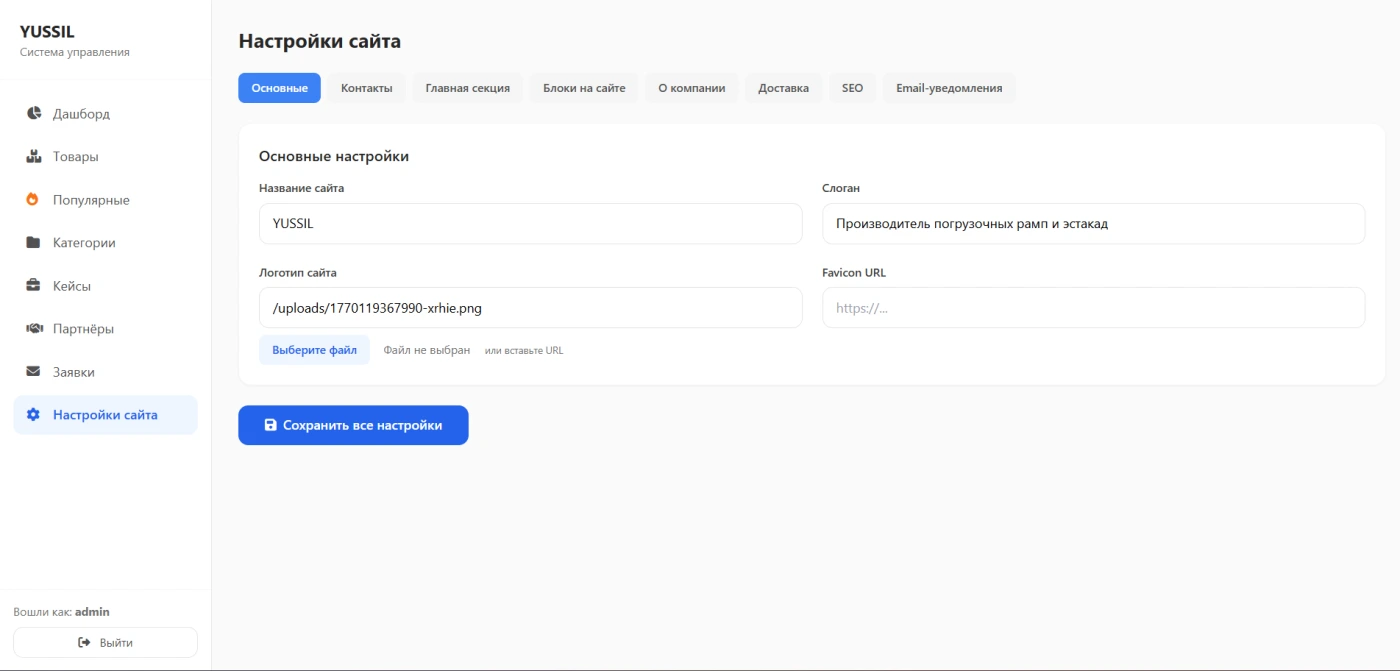This screenshot has height=671, width=1400.
Task: Click the Категории folder icon
Action: 33,242
